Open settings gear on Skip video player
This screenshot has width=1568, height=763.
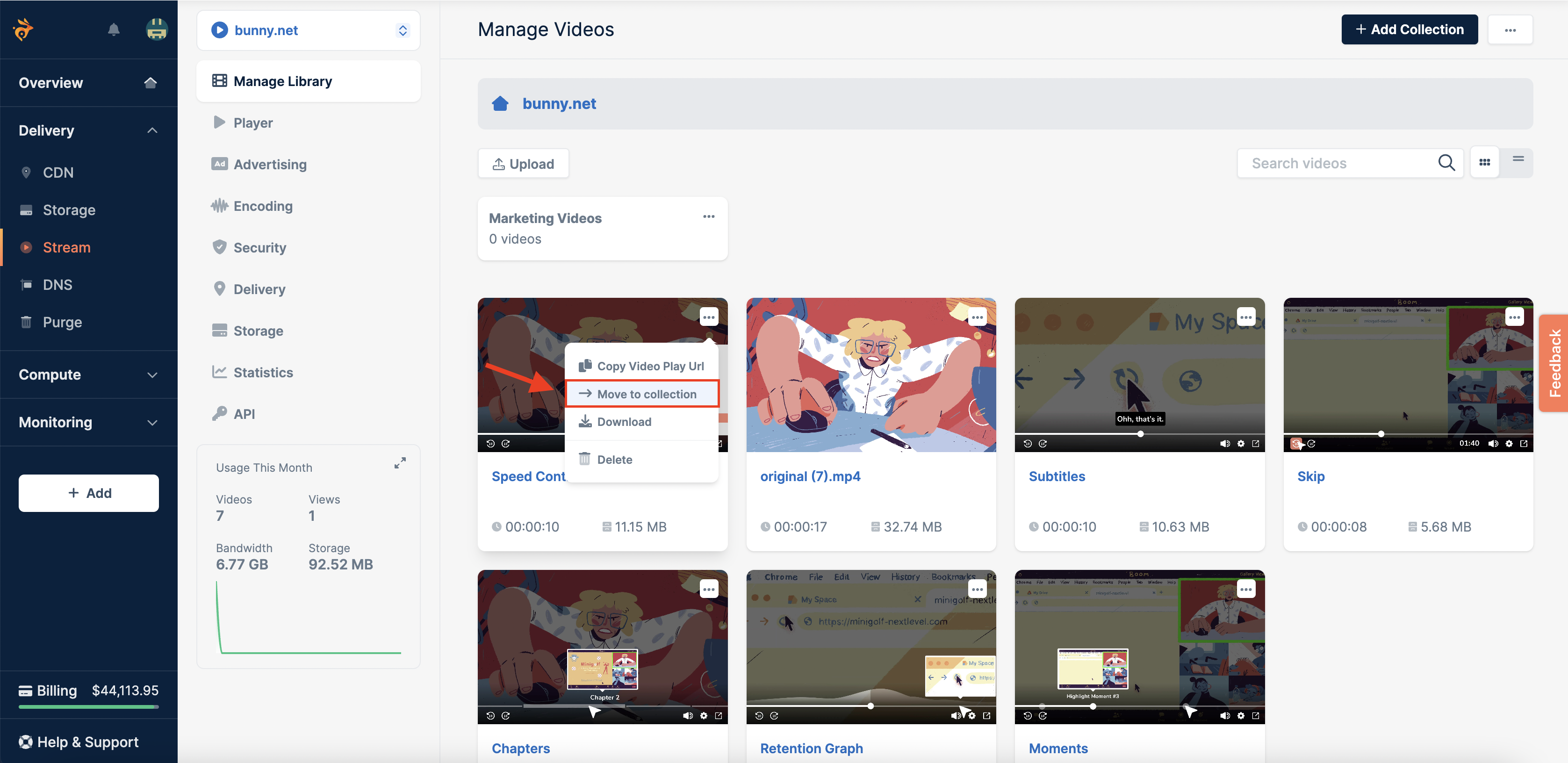[x=1509, y=443]
